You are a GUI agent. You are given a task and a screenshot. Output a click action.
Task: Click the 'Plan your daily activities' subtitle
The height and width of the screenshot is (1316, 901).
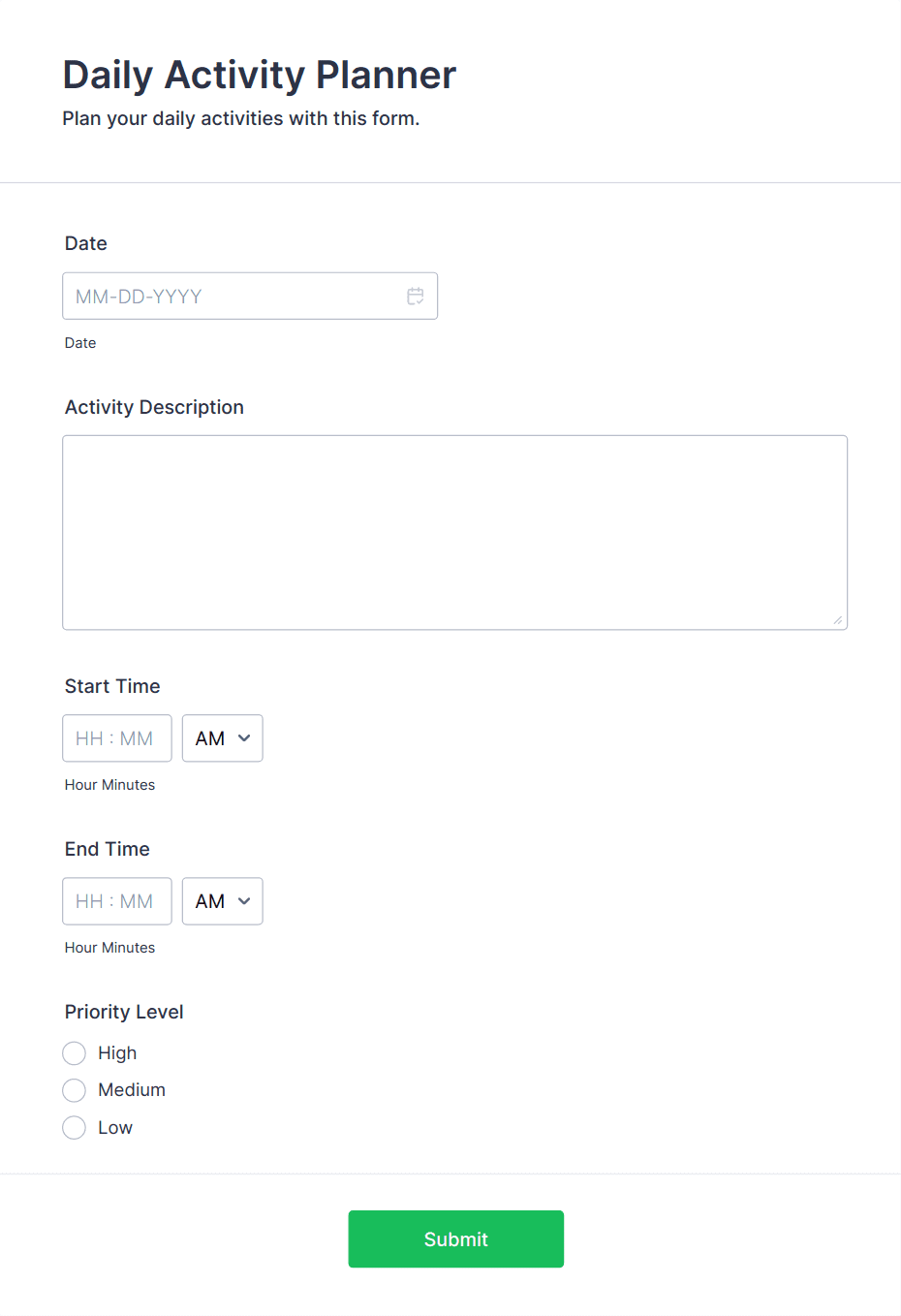pos(240,119)
